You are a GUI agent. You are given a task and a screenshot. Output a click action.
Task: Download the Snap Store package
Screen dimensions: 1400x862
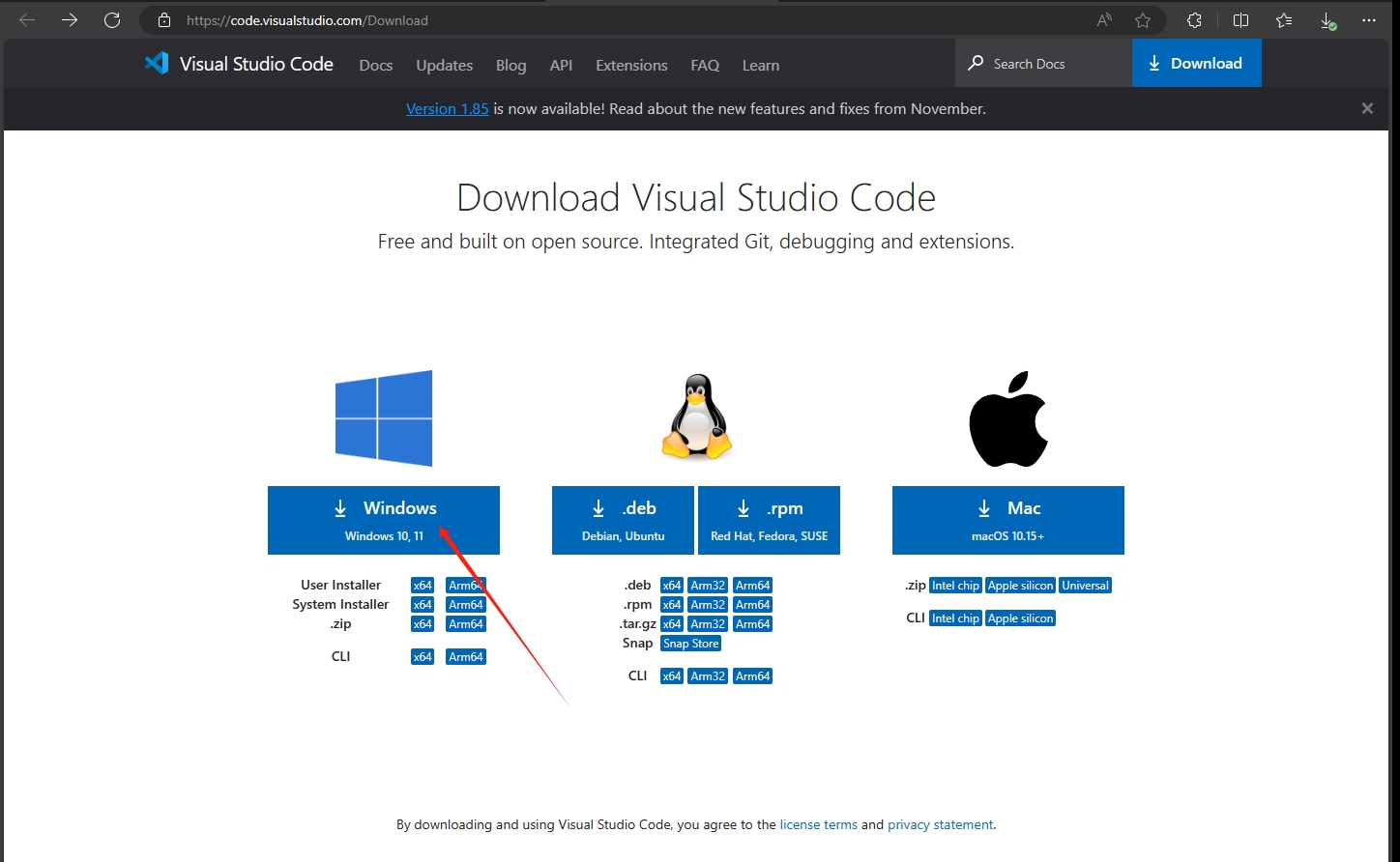(x=691, y=644)
